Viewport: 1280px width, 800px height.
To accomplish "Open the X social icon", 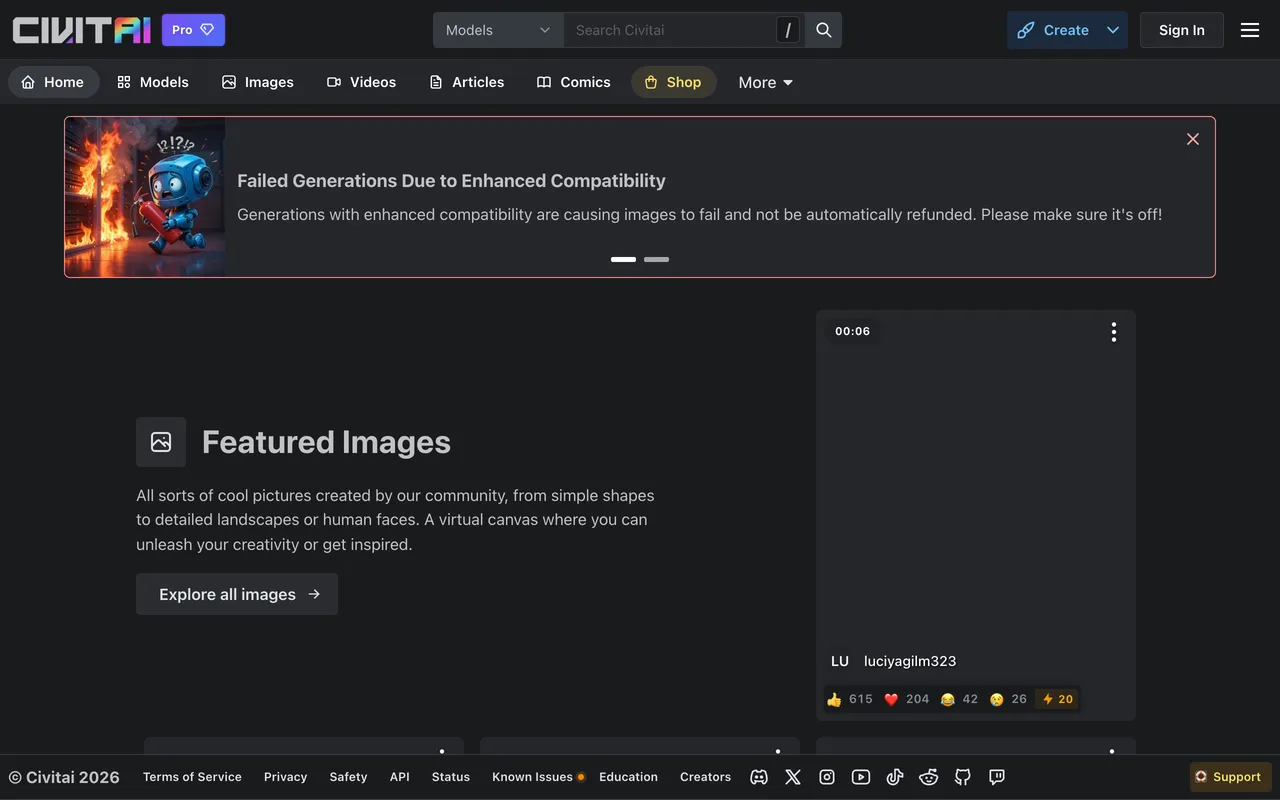I will 793,777.
